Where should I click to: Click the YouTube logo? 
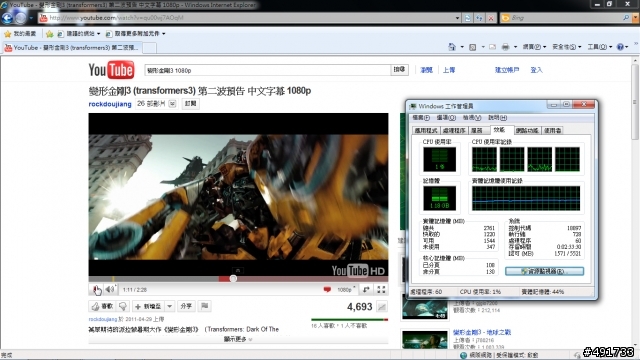111,70
